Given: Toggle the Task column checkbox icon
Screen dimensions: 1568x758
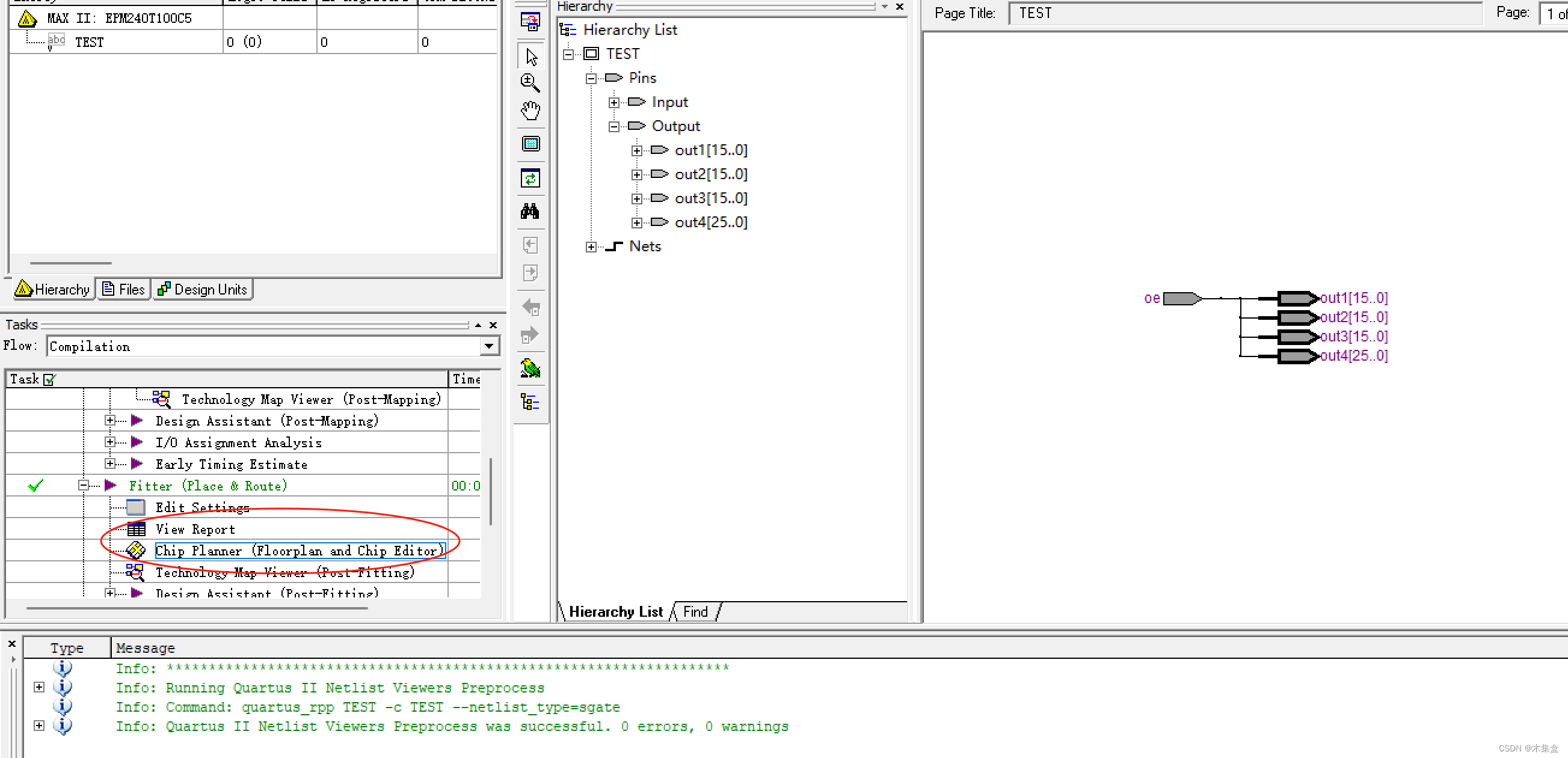Looking at the screenshot, I should (x=50, y=380).
